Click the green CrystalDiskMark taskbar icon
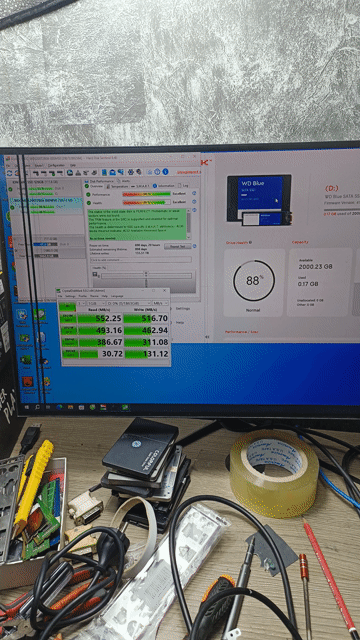 point(125,407)
